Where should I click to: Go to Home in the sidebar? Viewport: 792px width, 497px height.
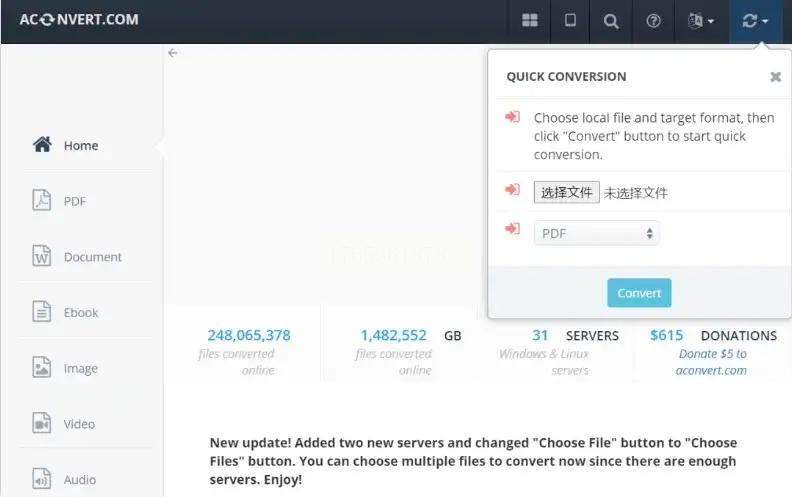point(66,145)
